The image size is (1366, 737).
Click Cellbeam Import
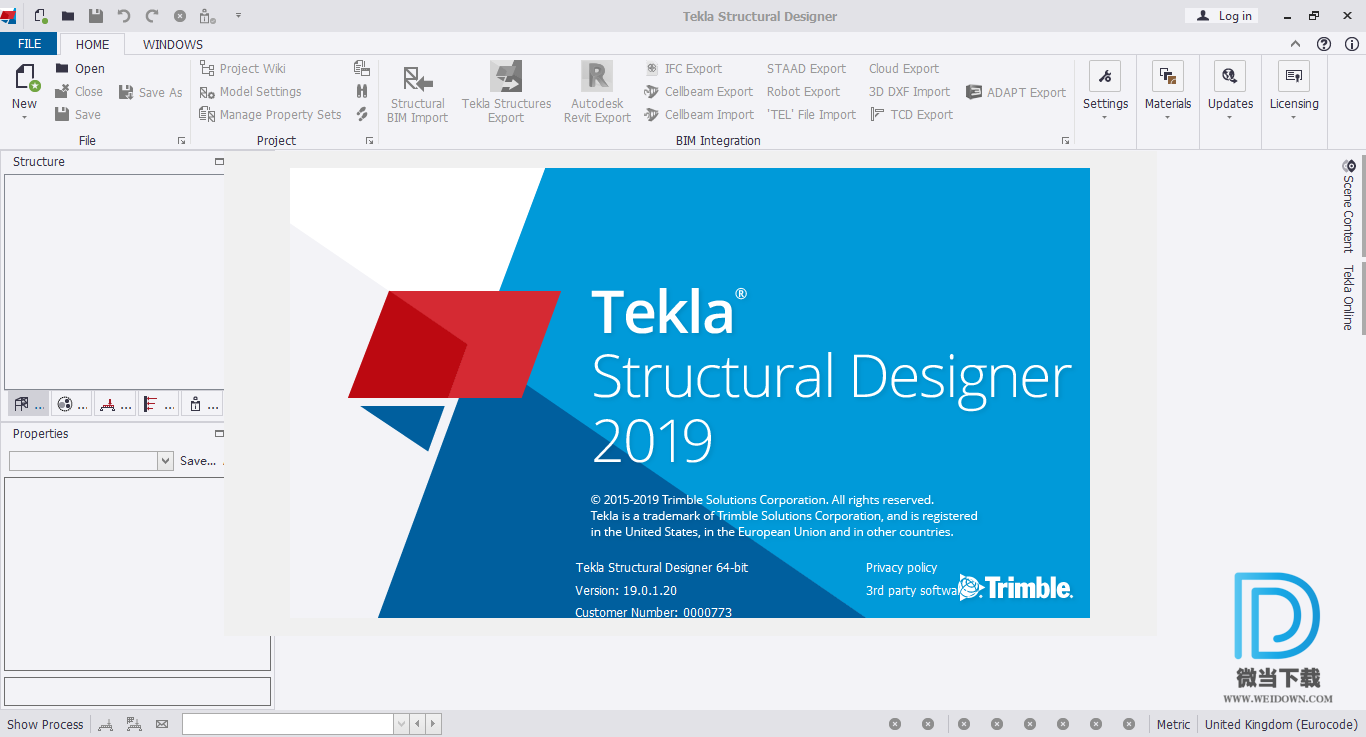coord(699,115)
